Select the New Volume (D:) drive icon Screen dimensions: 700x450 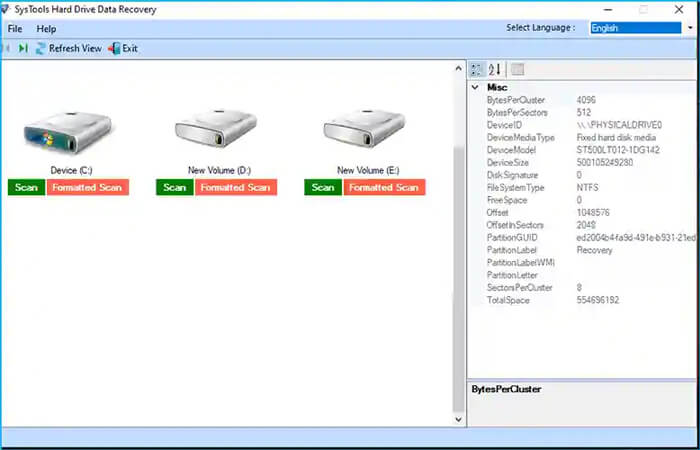click(x=216, y=129)
